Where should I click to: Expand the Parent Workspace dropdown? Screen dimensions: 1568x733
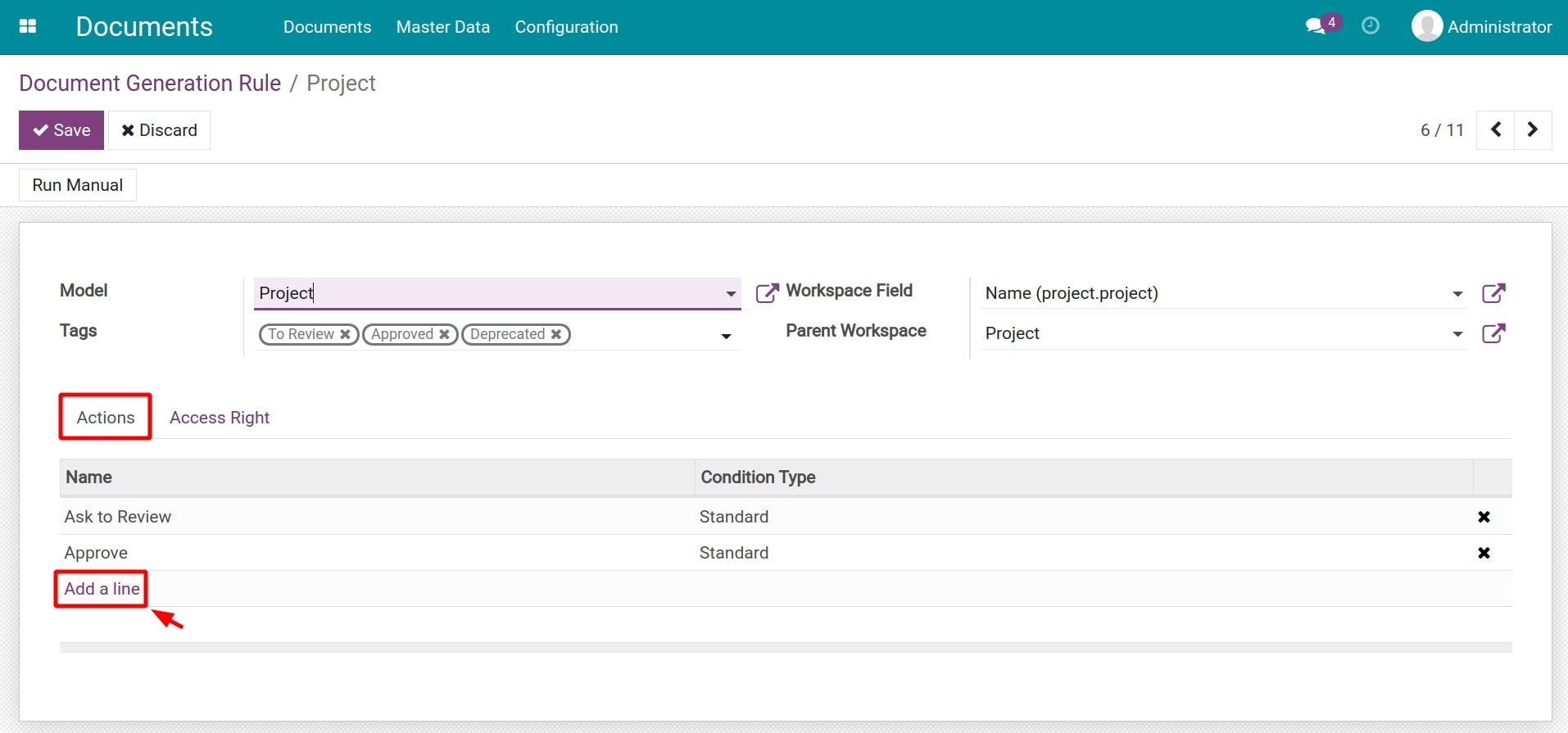1457,334
